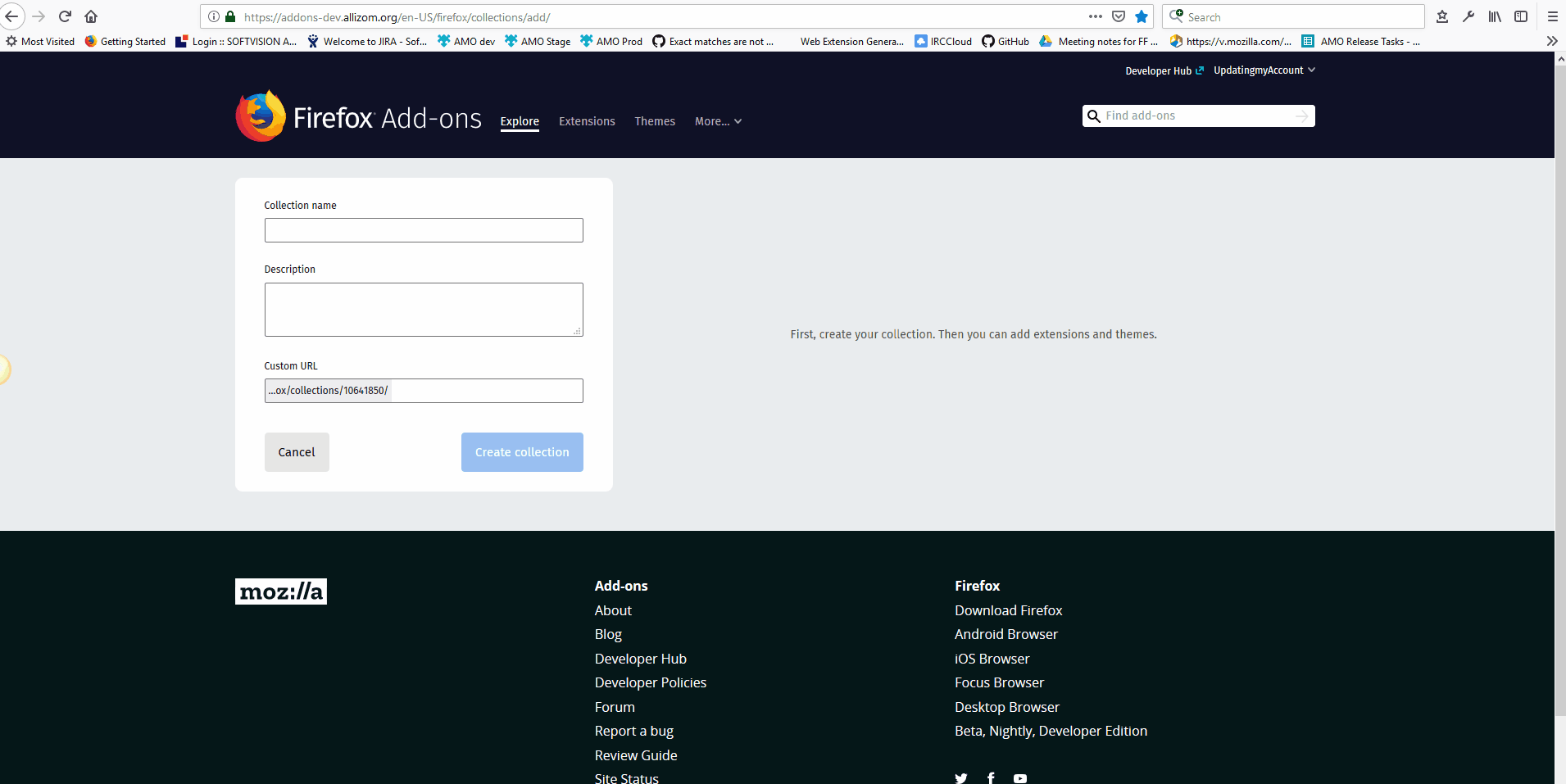Screen dimensions: 1566x784
Task: Click the search magnifier icon in Find add-ons
Action: pyautogui.click(x=1093, y=116)
